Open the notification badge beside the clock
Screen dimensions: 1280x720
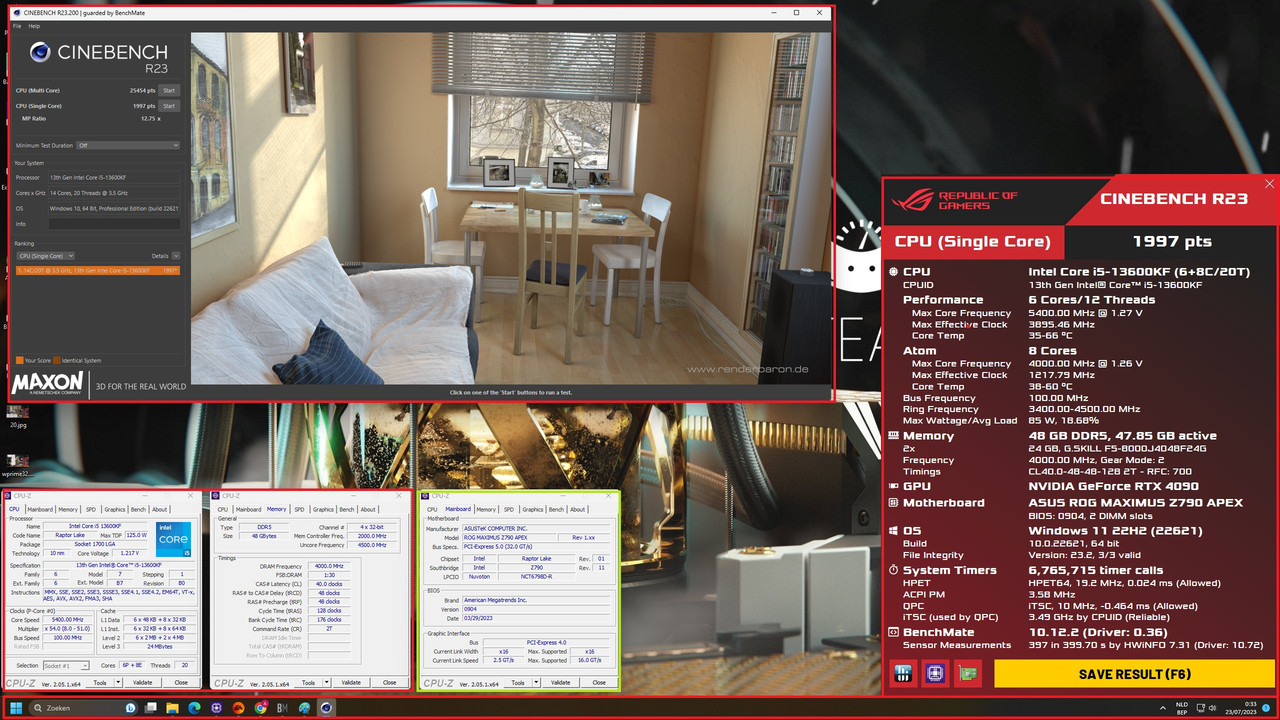(x=1268, y=708)
